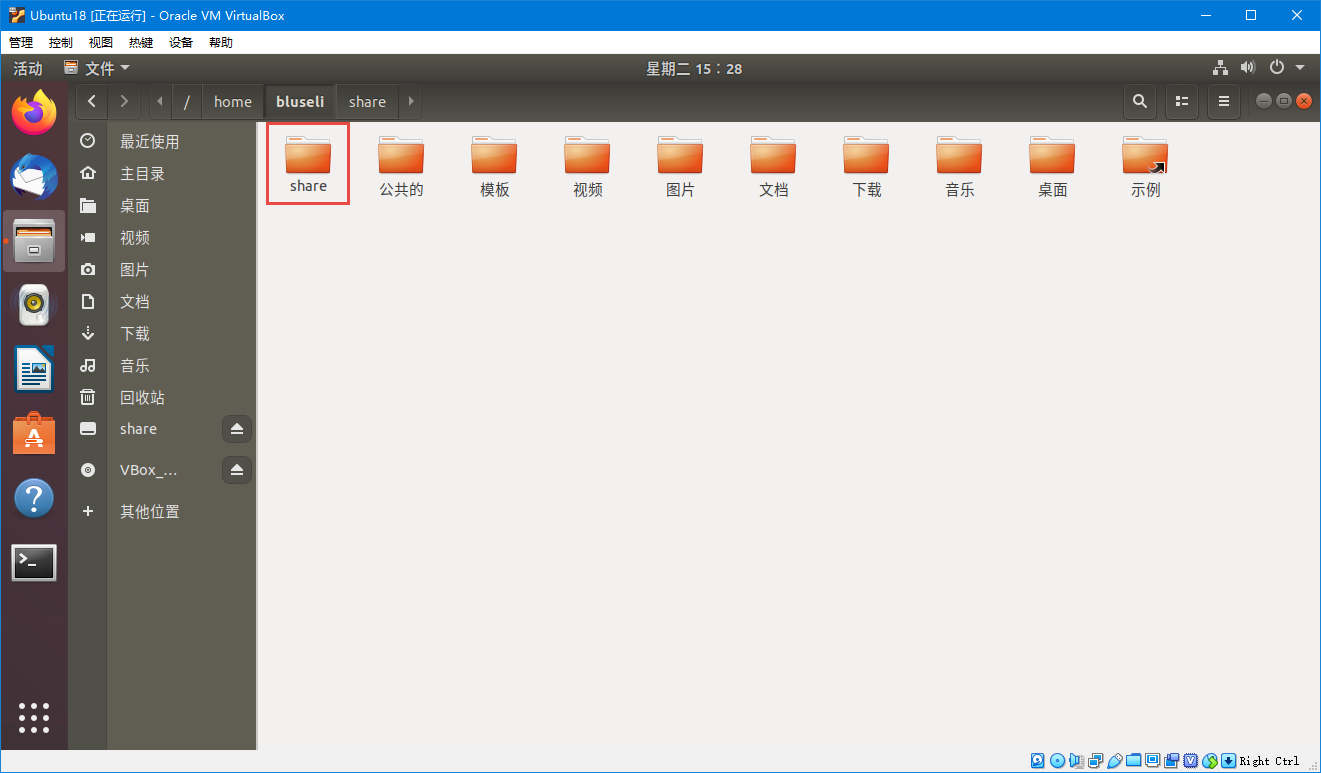This screenshot has height=773, width=1321.
Task: Show applications grid button
Action: coord(34,717)
